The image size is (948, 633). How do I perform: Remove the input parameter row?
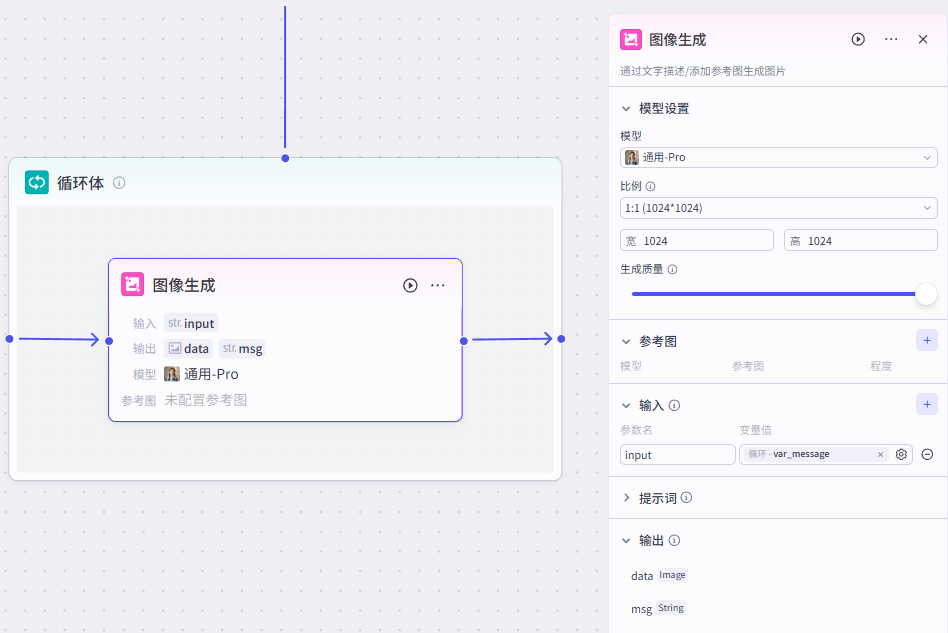925,454
